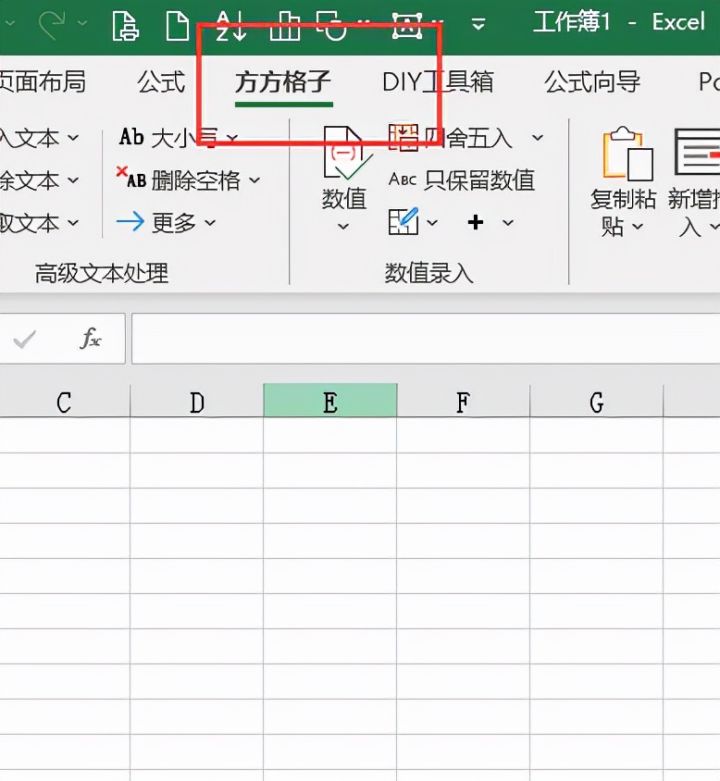Click the 数值 document checkmark icon
Screen dimensions: 720x781
(346, 153)
